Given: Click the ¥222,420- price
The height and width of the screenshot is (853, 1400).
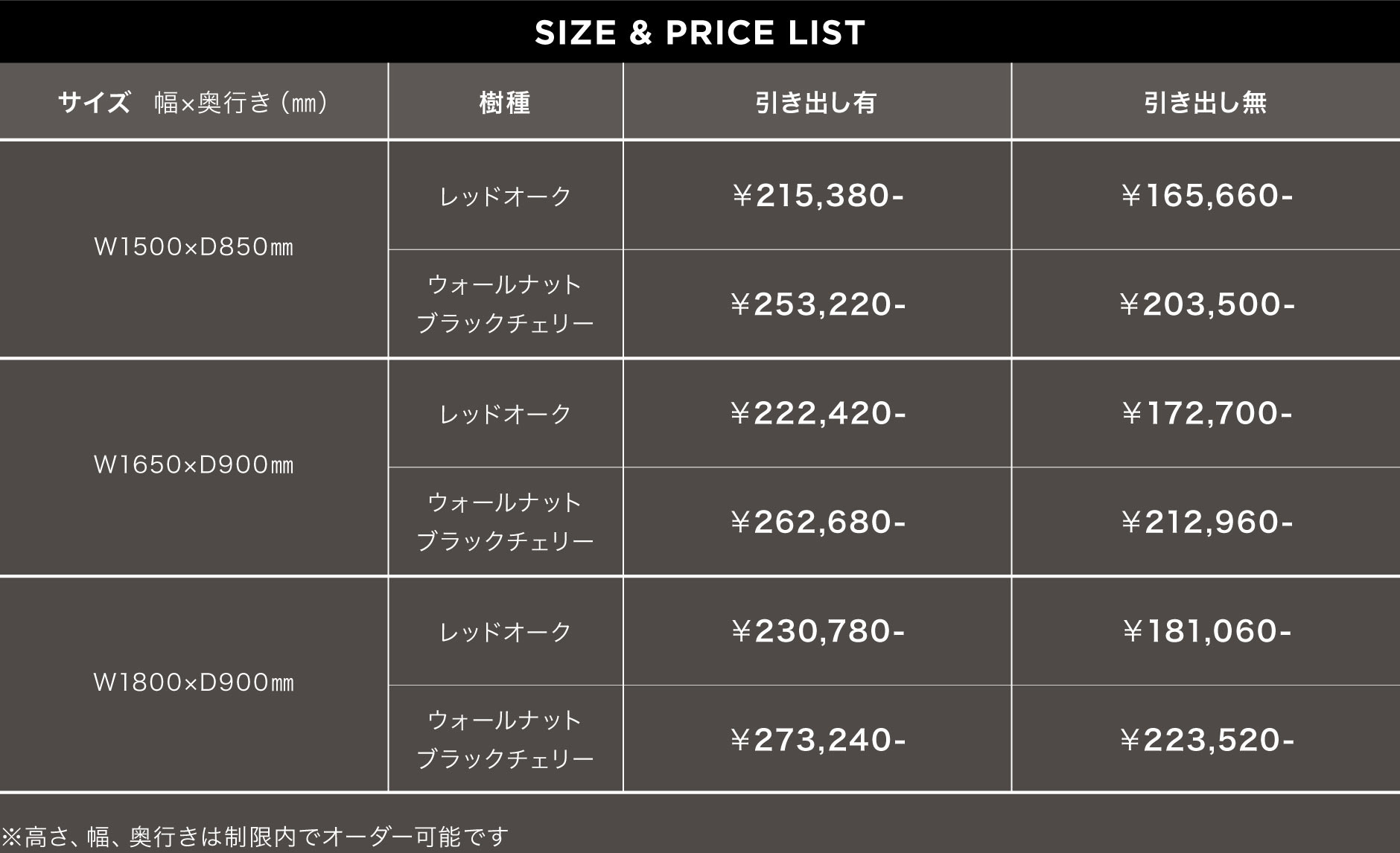Looking at the screenshot, I should point(817,413).
